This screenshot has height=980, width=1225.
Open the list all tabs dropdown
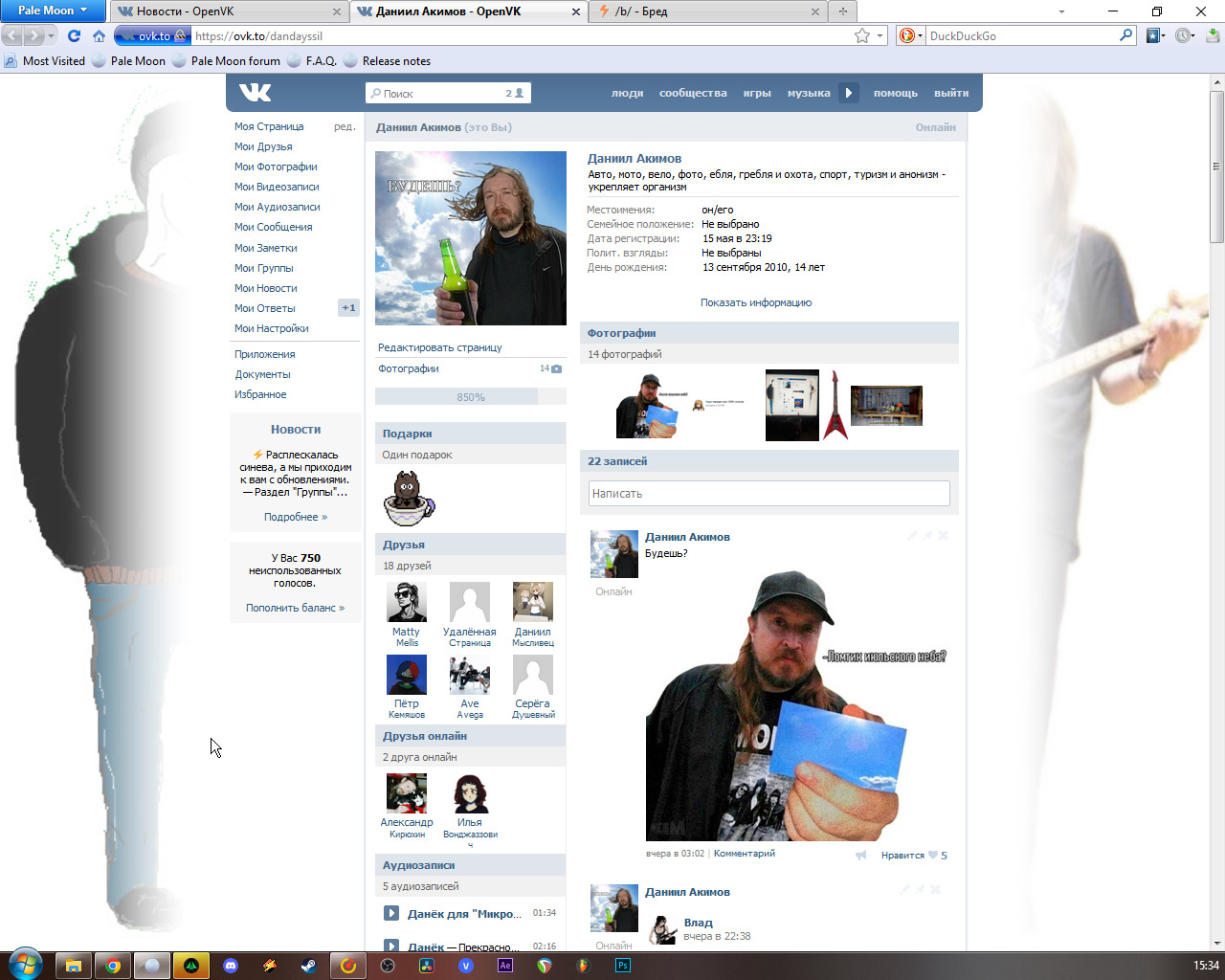point(1061,11)
